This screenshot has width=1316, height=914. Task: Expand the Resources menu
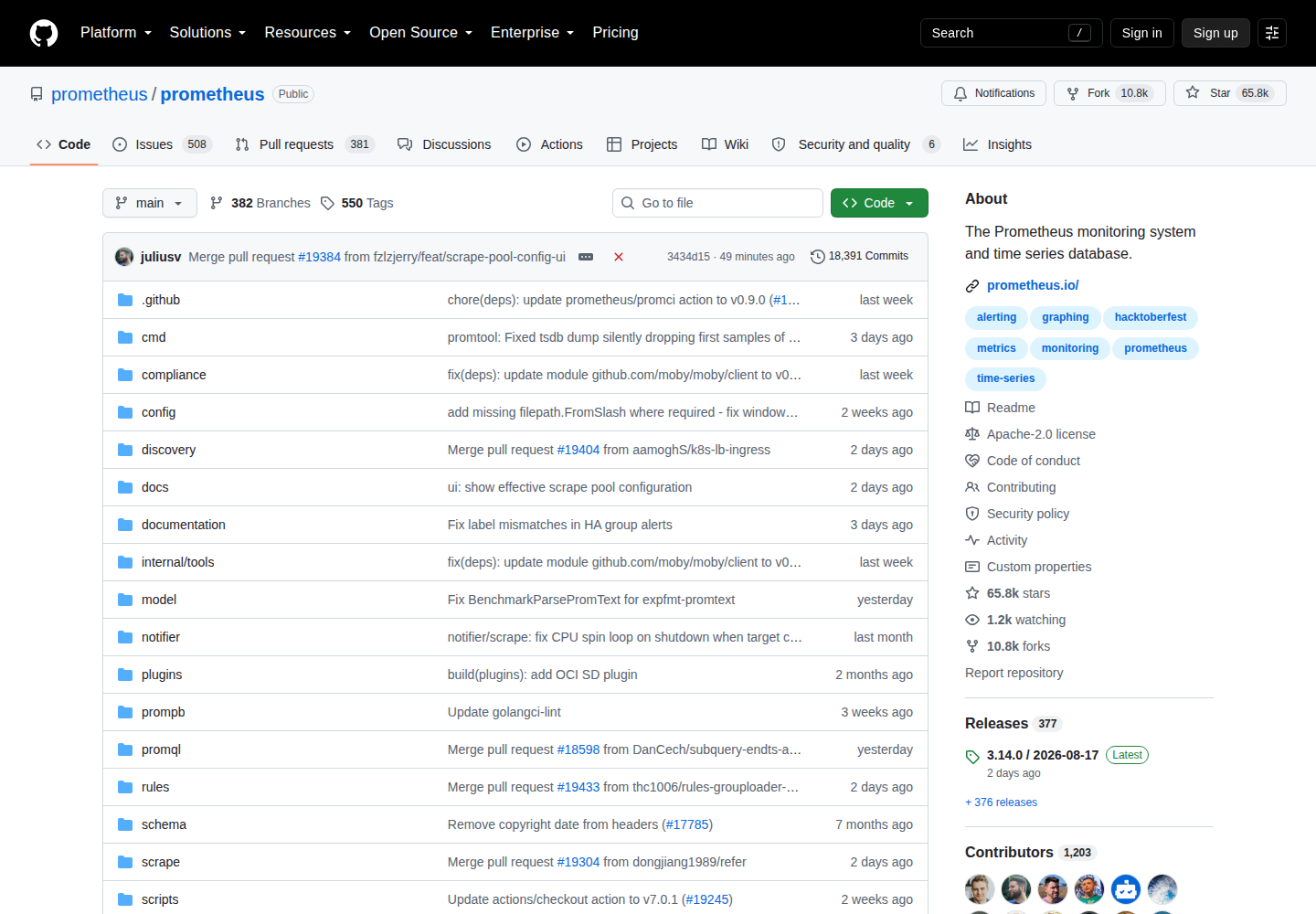[x=308, y=33]
